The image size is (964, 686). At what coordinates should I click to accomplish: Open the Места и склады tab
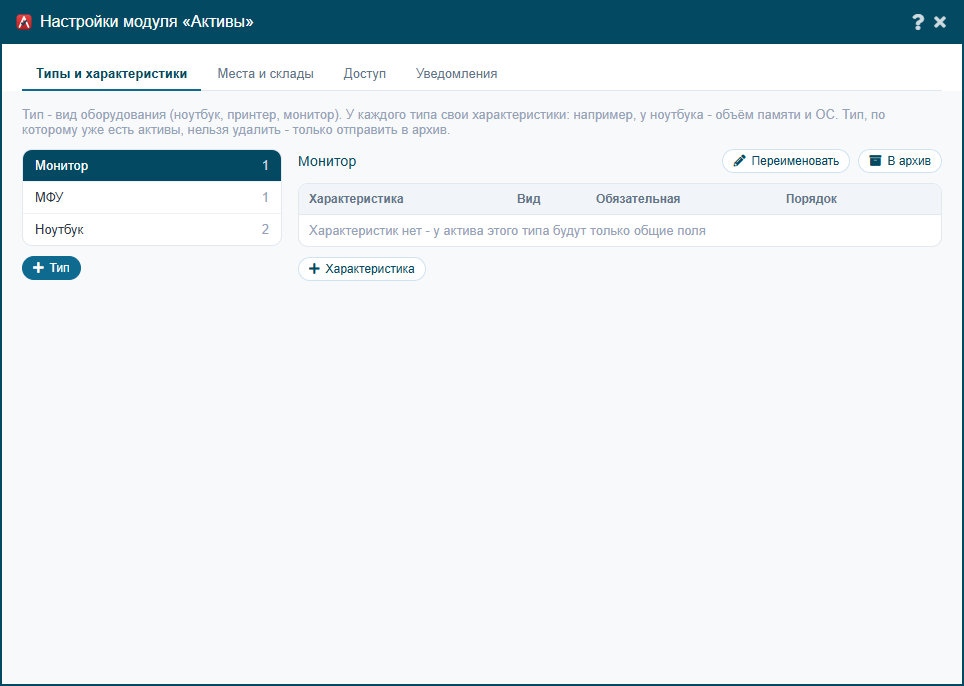click(x=266, y=74)
